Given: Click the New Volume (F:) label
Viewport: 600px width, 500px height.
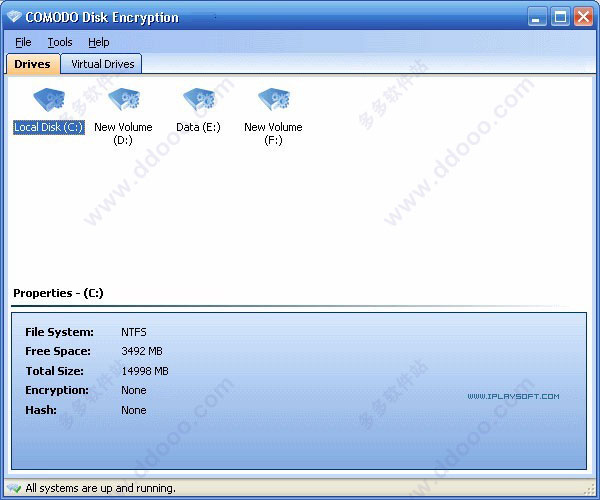Looking at the screenshot, I should point(273,134).
